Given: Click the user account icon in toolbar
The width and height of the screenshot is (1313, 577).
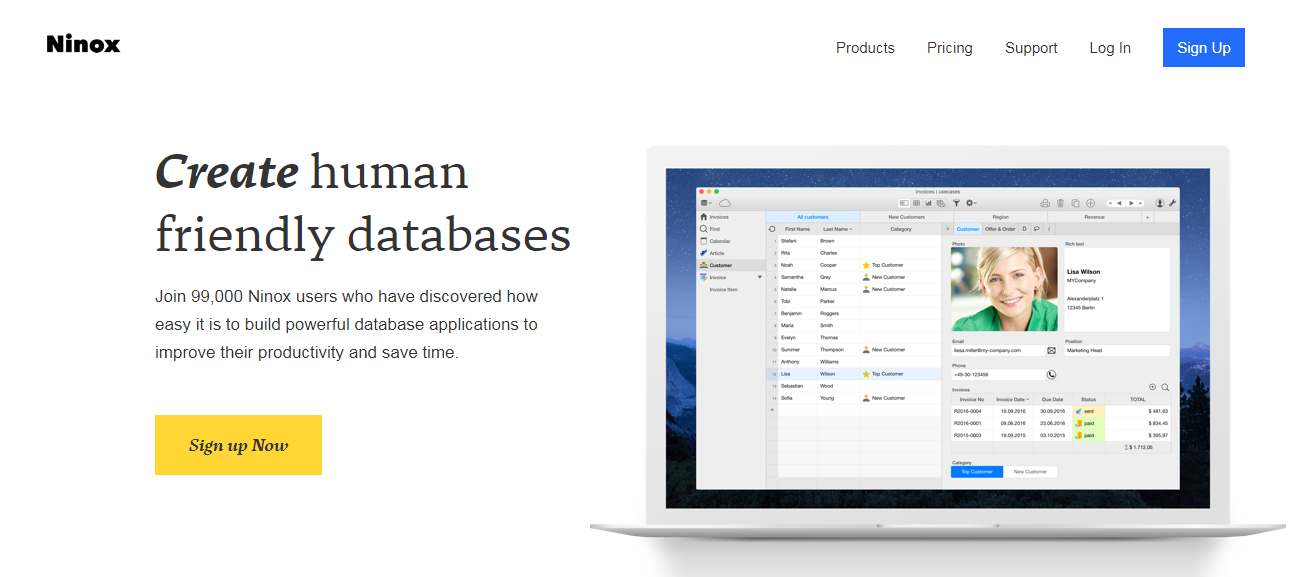Looking at the screenshot, I should click(x=1160, y=203).
